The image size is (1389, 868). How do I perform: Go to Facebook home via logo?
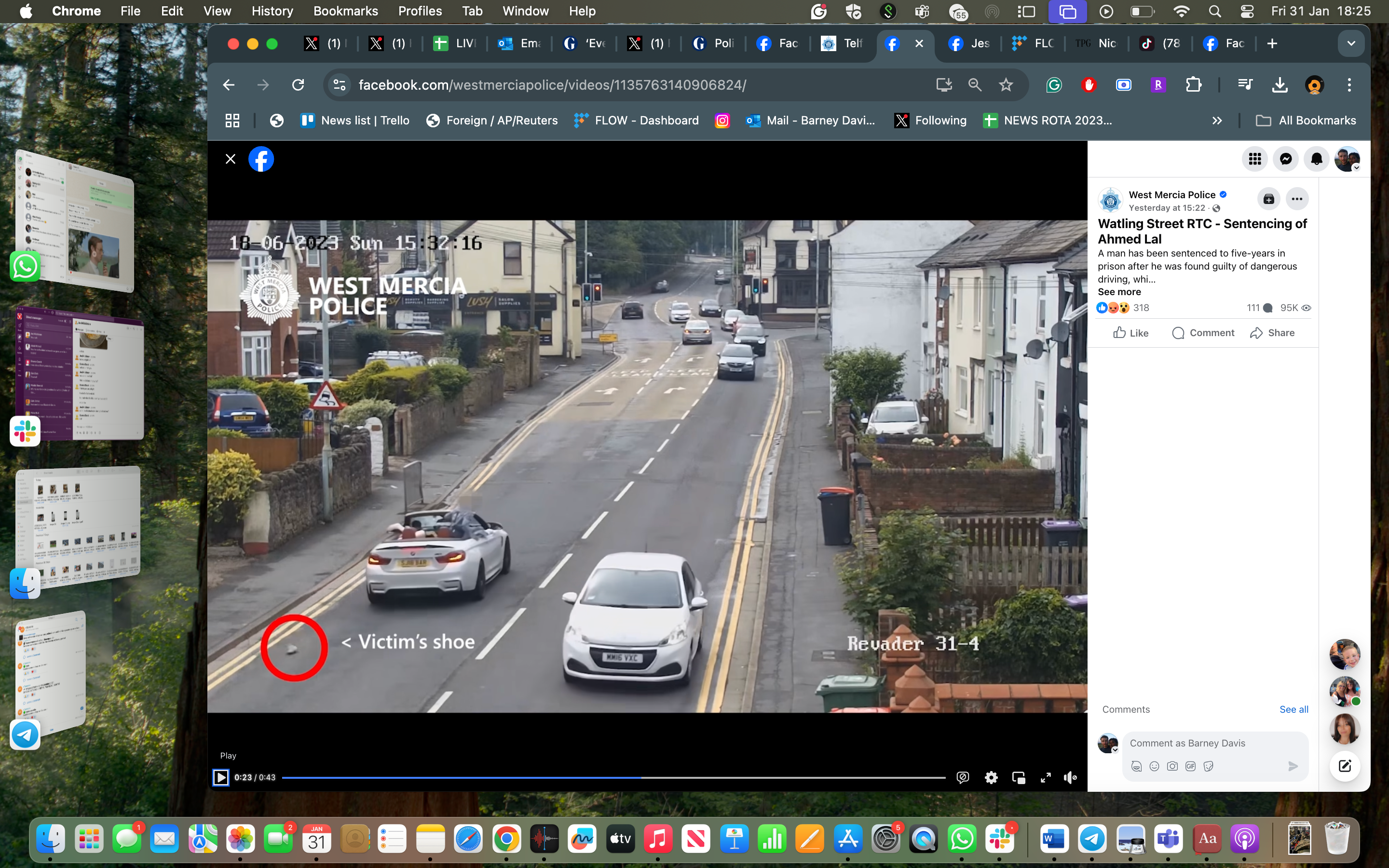tap(261, 159)
